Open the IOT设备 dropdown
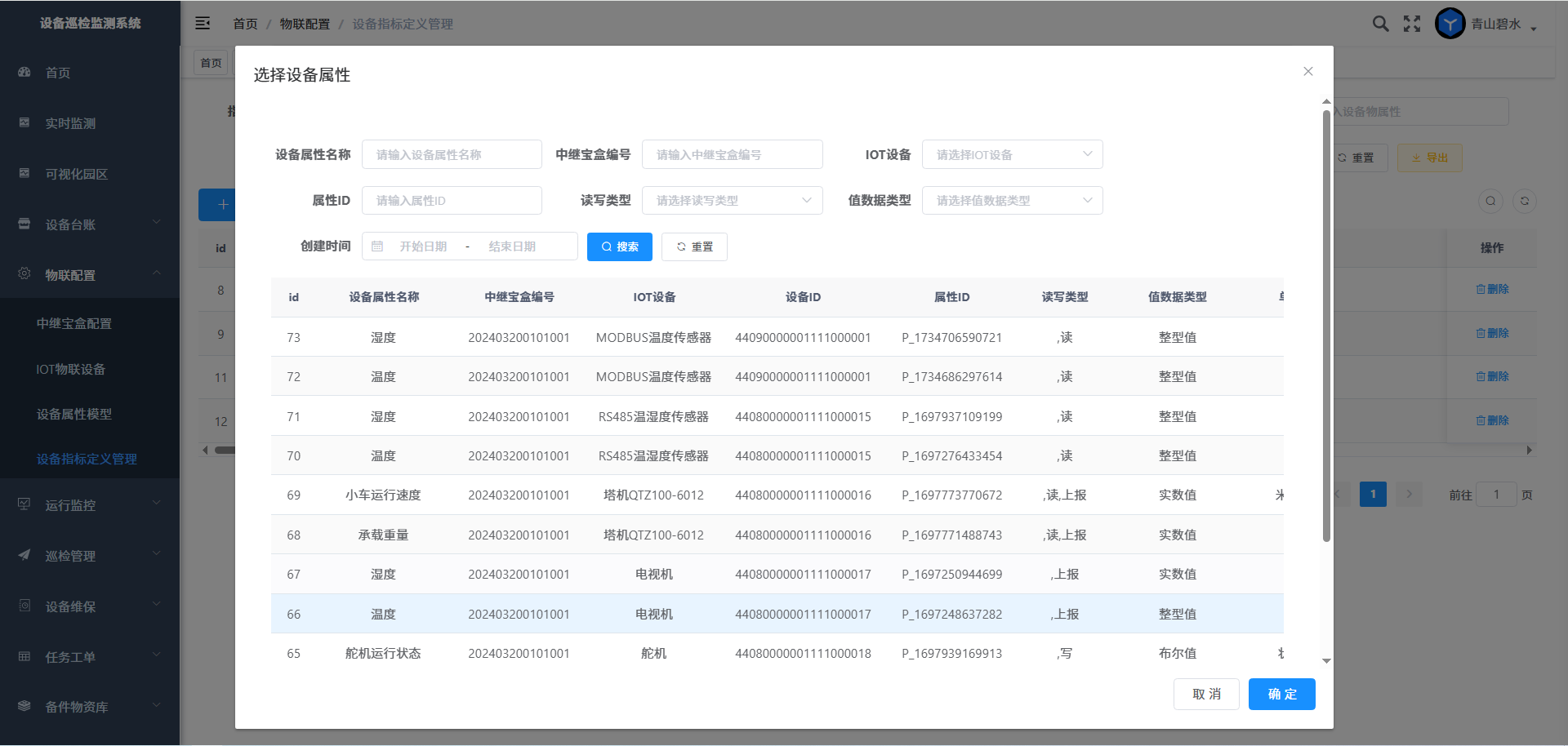 [1012, 154]
